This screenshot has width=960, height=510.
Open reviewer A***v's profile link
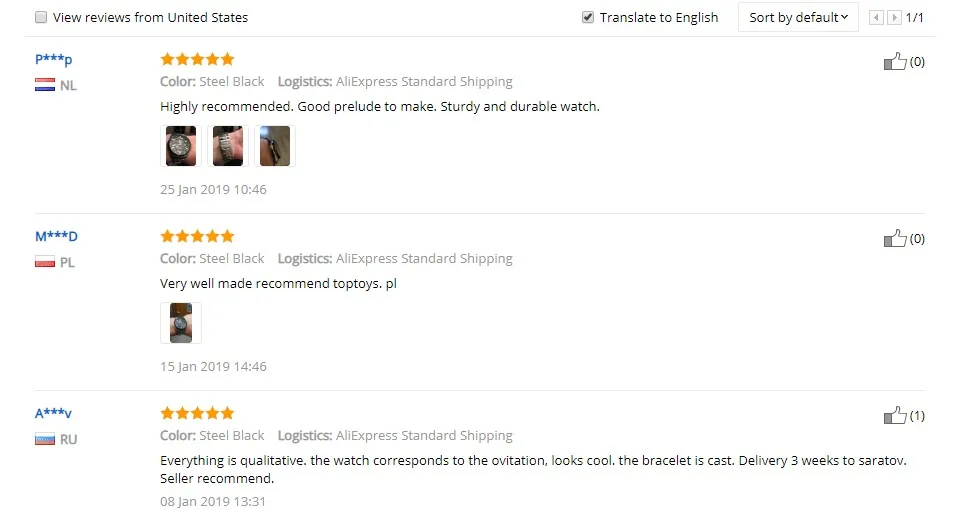pos(54,414)
